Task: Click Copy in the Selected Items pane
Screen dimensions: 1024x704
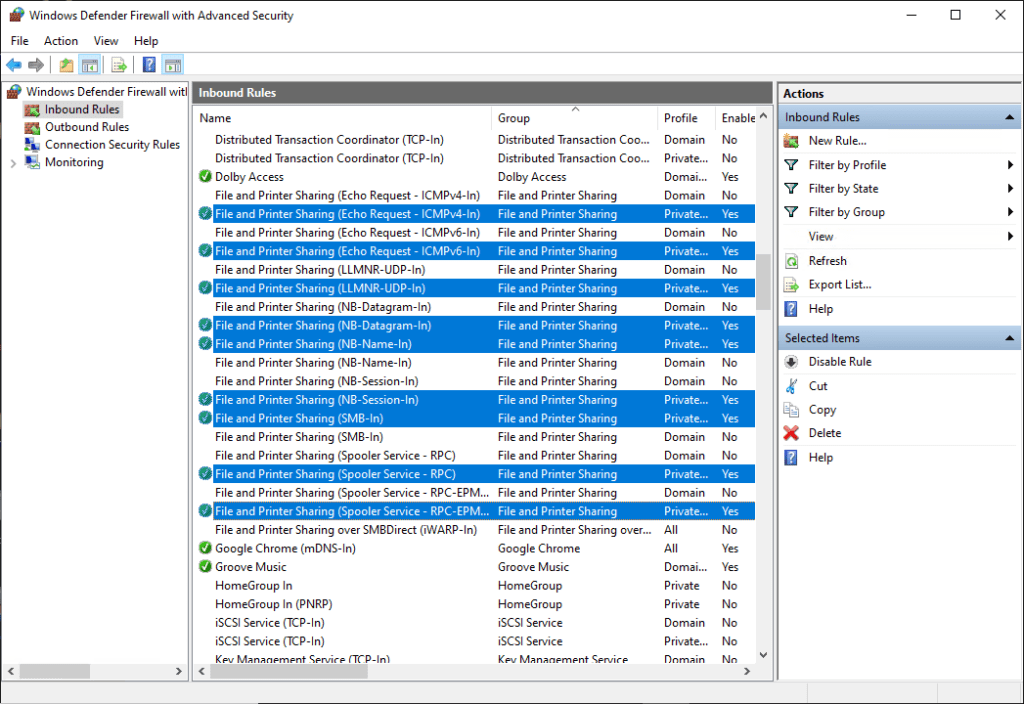Action: coord(821,409)
